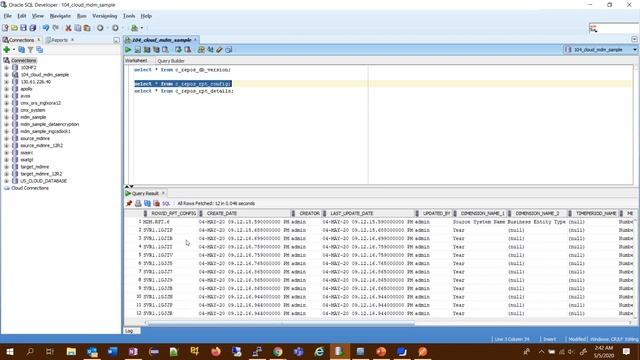Click the Run Script icon
Screen dimensions: 640x360
138,49
